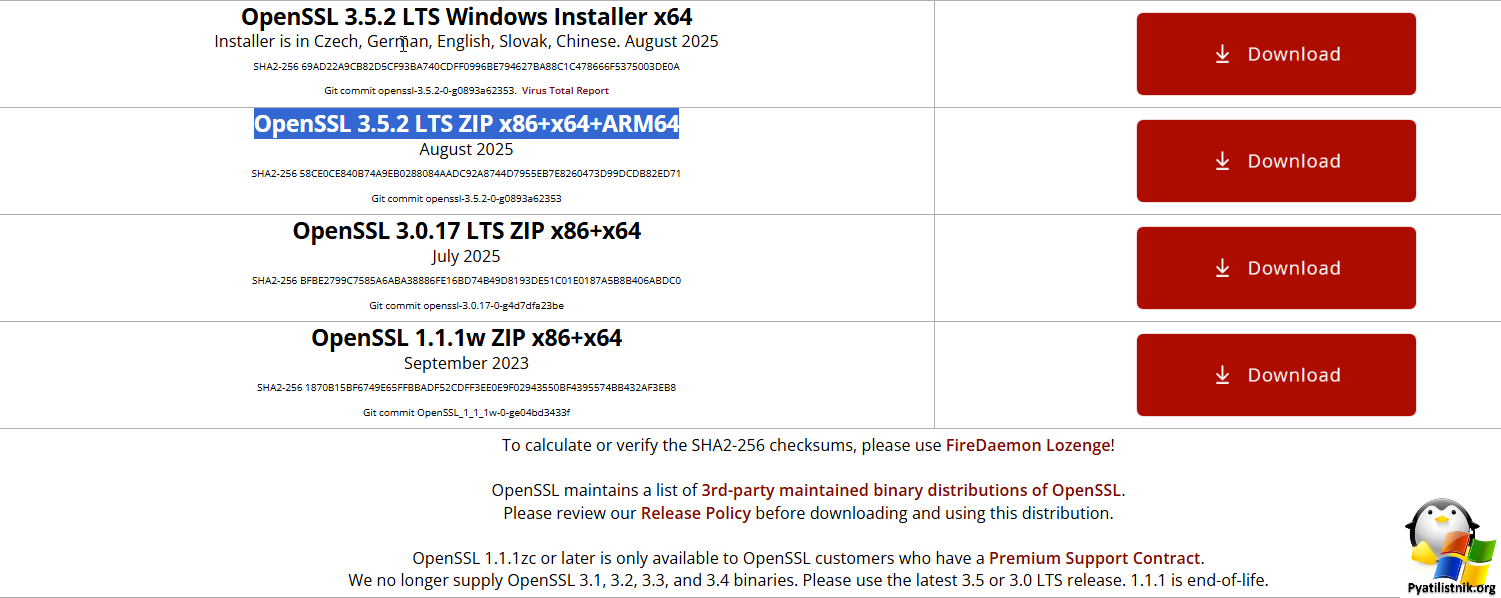Open the FireDaemon Lozenge link
Viewport: 1501px width, 598px height.
coord(1028,445)
